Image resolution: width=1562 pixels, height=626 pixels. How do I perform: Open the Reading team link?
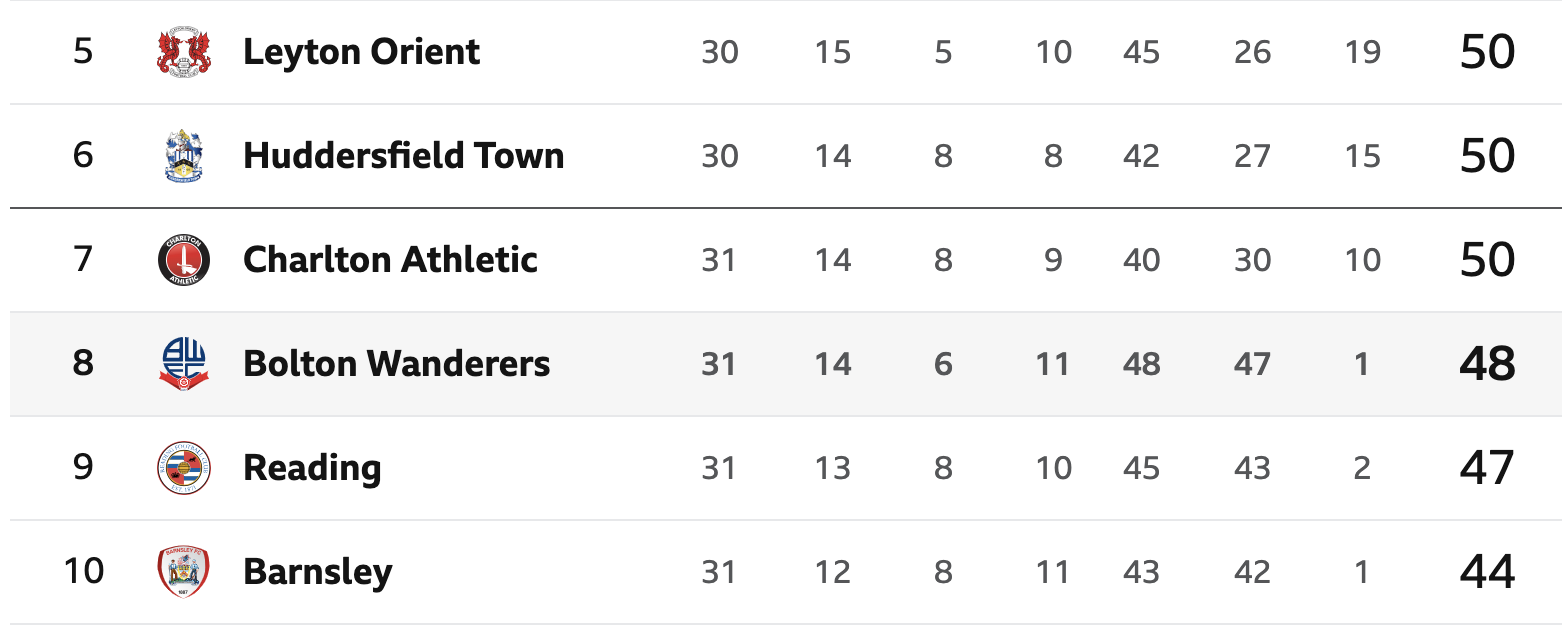[x=313, y=468]
